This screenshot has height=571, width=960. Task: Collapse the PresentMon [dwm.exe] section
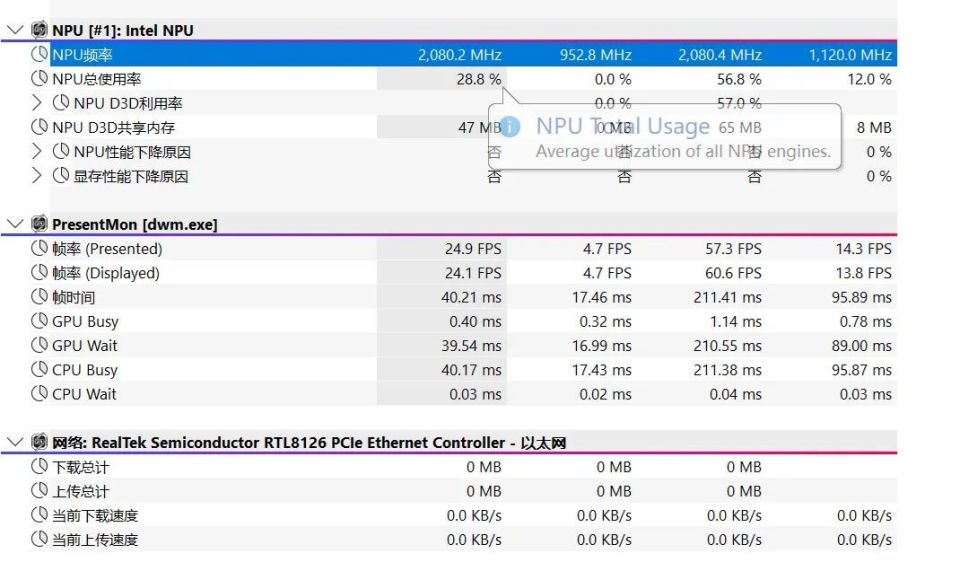pos(14,224)
